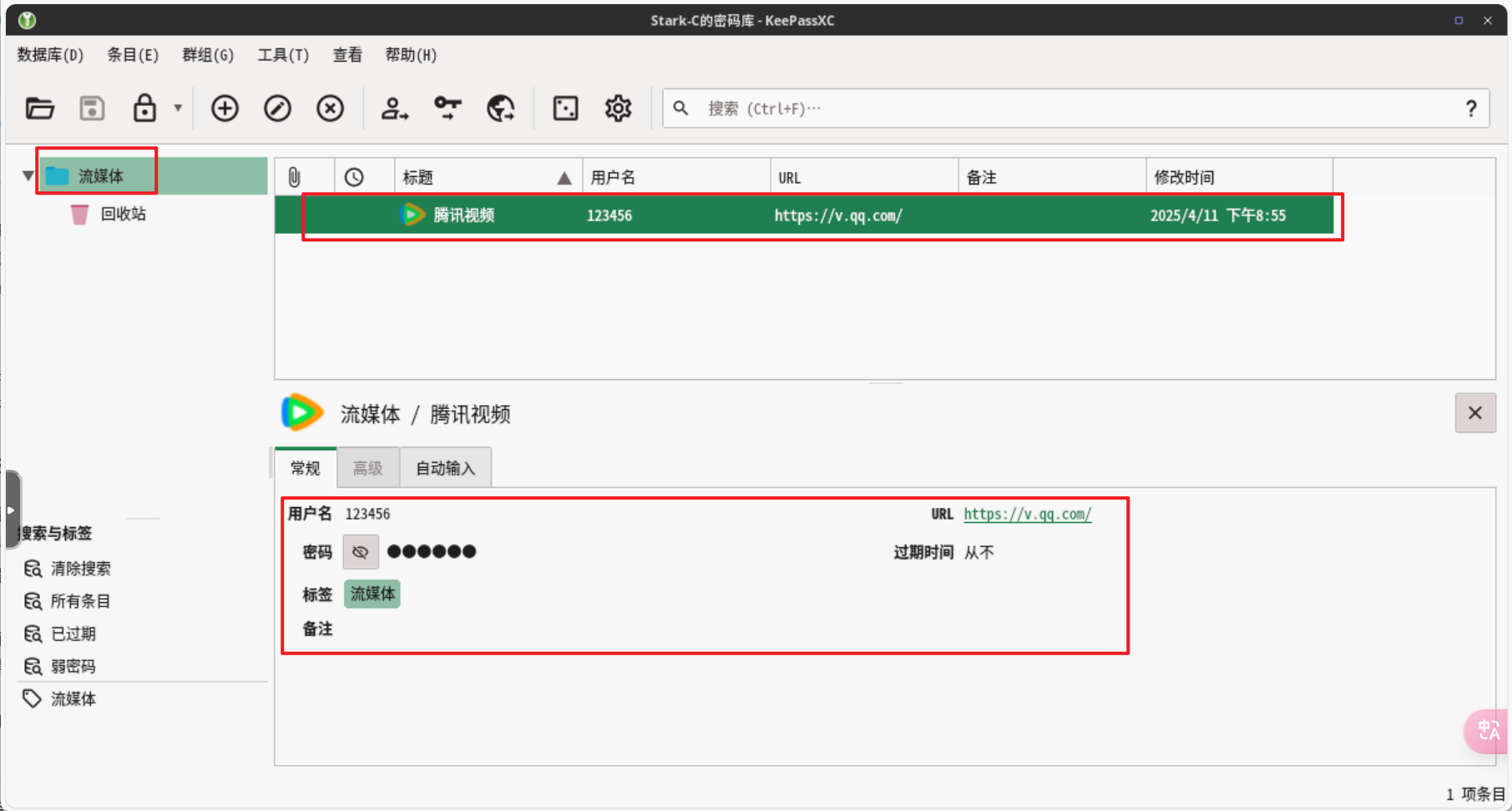This screenshot has height=811, width=1512.
Task: Show 弱密码 entries search
Action: (x=73, y=667)
